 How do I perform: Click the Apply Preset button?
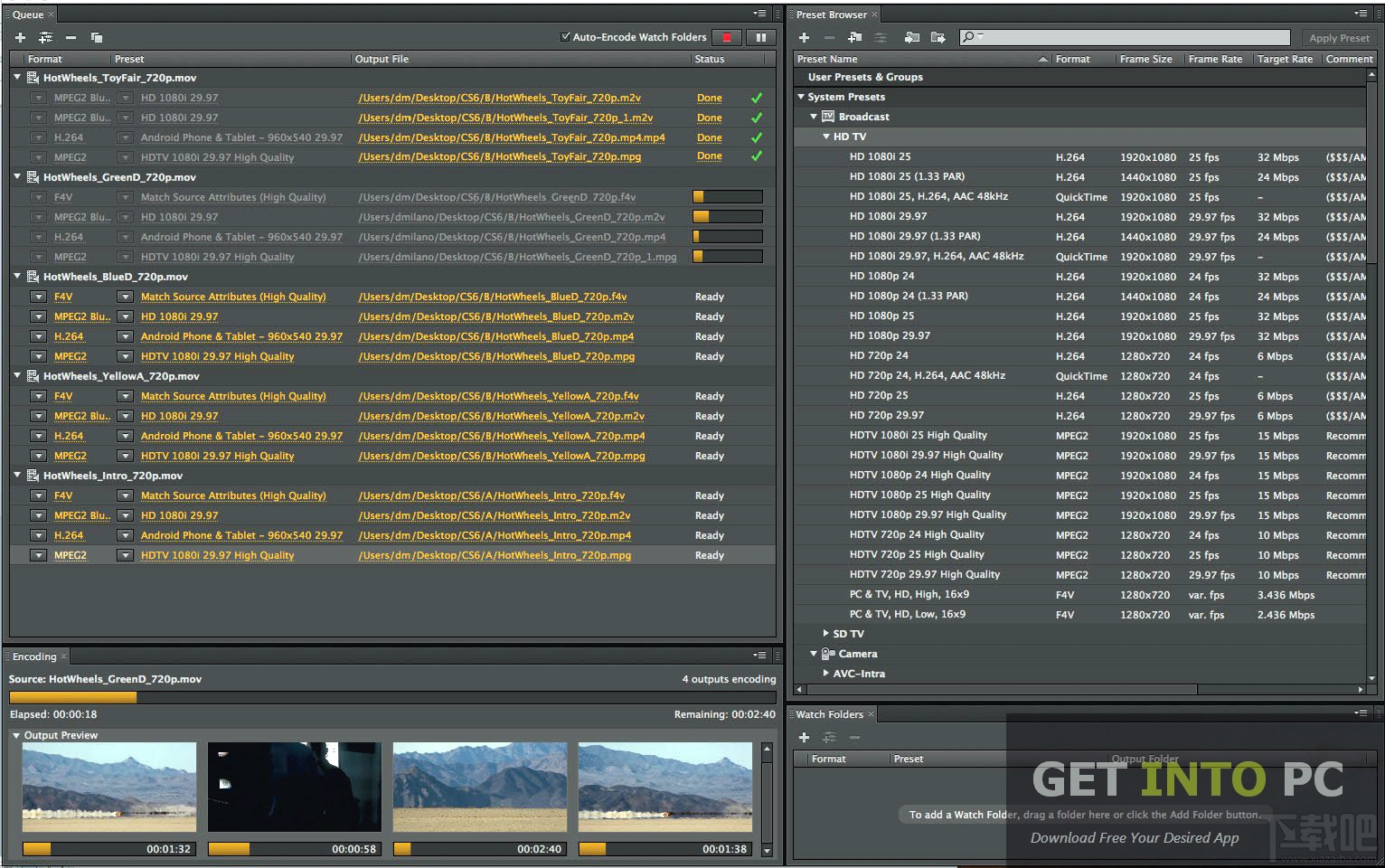point(1339,37)
